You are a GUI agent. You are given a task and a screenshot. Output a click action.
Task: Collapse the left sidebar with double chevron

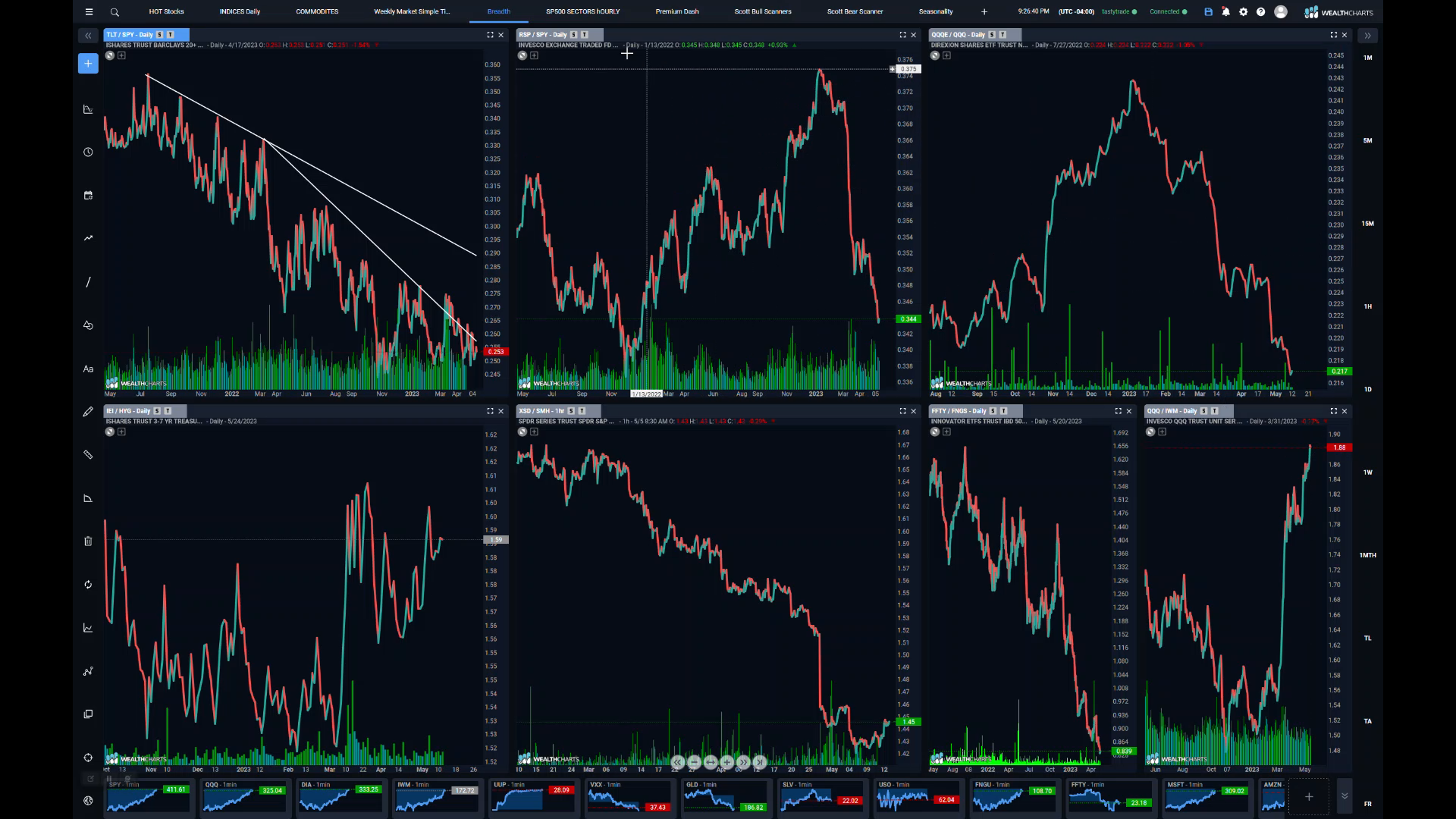88,36
